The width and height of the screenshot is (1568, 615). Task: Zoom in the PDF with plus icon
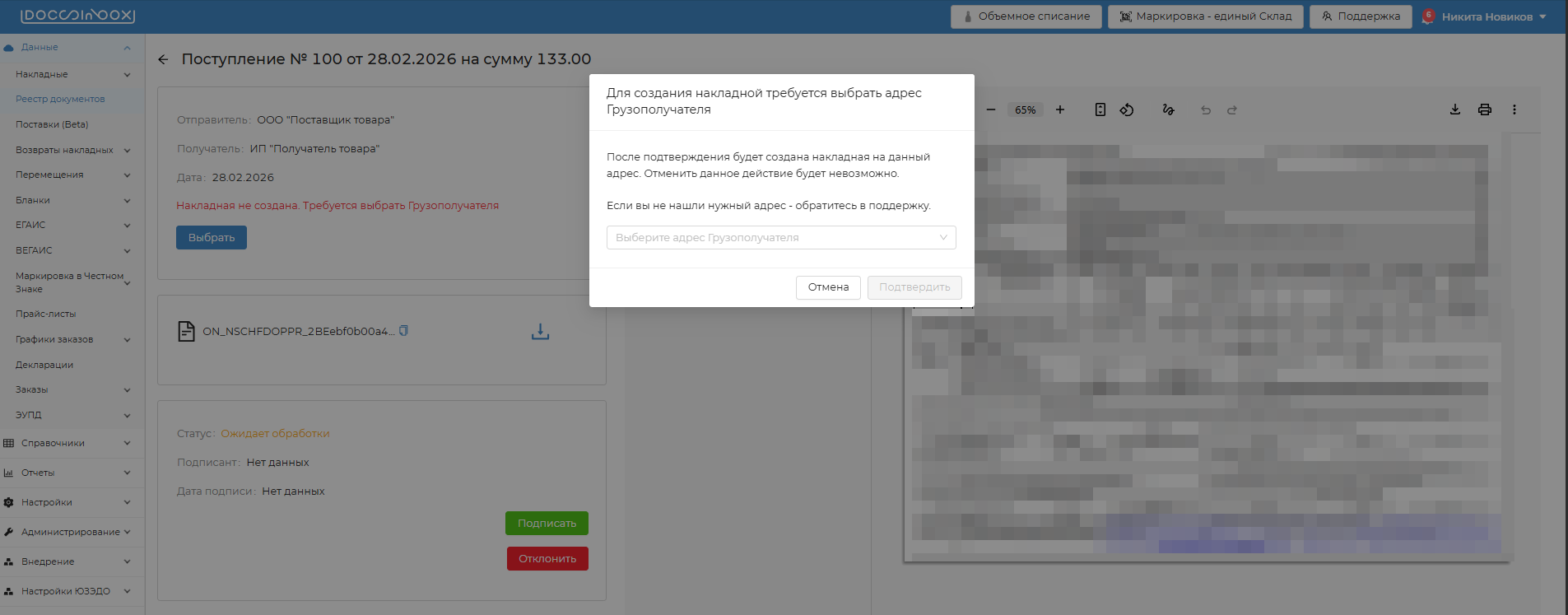point(1060,109)
